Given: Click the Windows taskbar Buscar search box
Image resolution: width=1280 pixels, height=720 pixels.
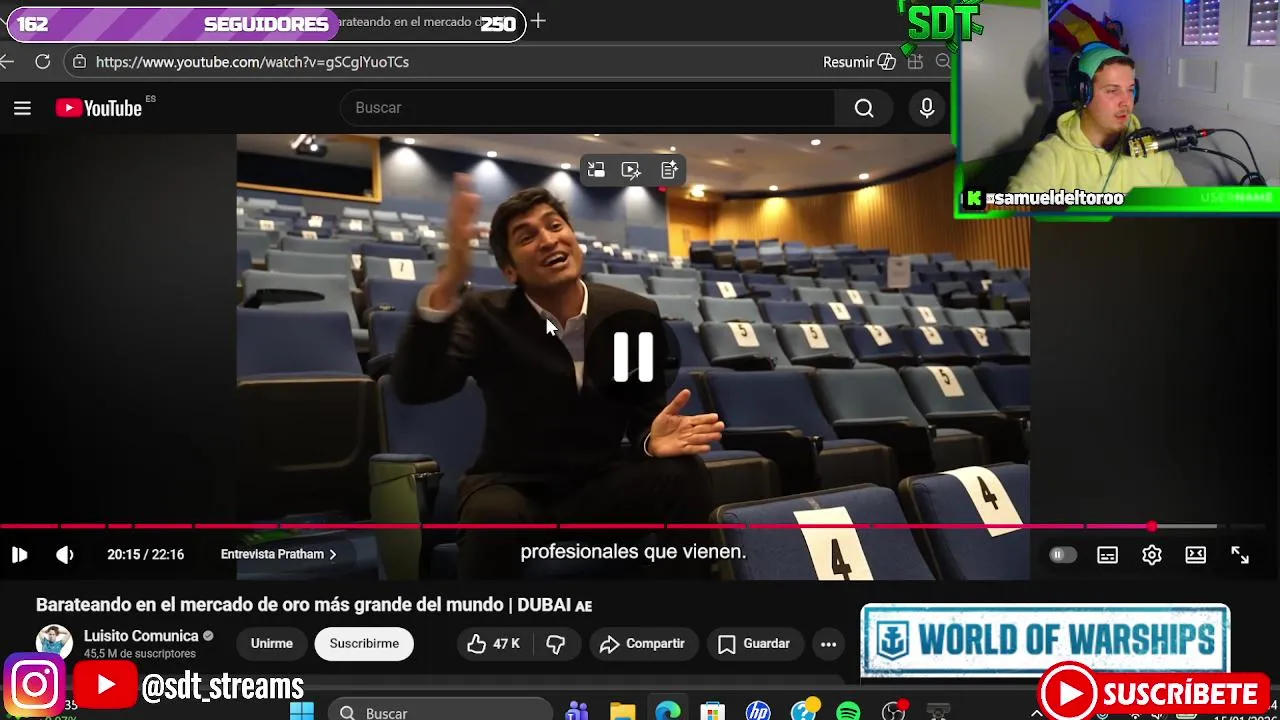Looking at the screenshot, I should coord(440,711).
